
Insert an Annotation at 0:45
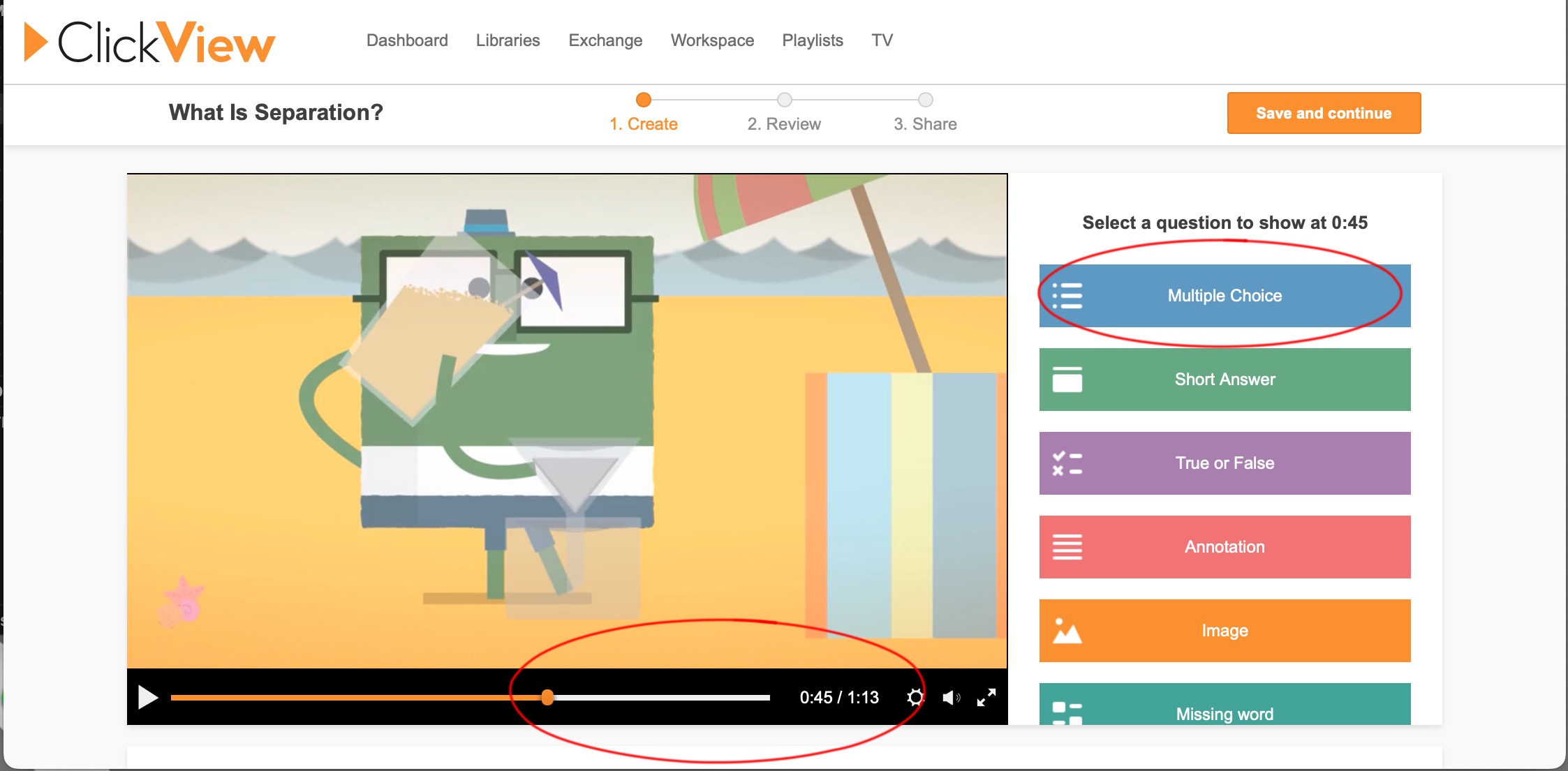[1224, 547]
